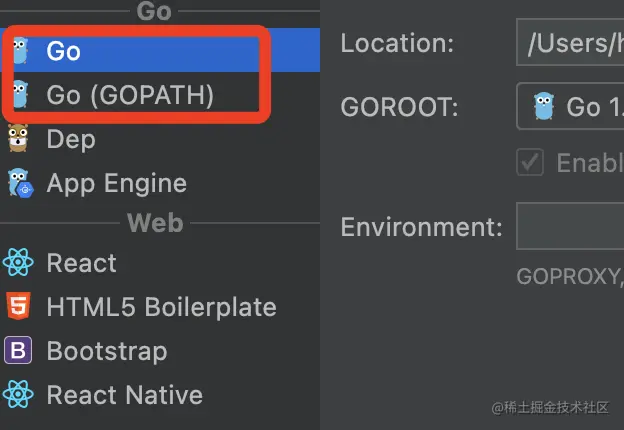Select the Go project type
The image size is (624, 430).
(160, 50)
